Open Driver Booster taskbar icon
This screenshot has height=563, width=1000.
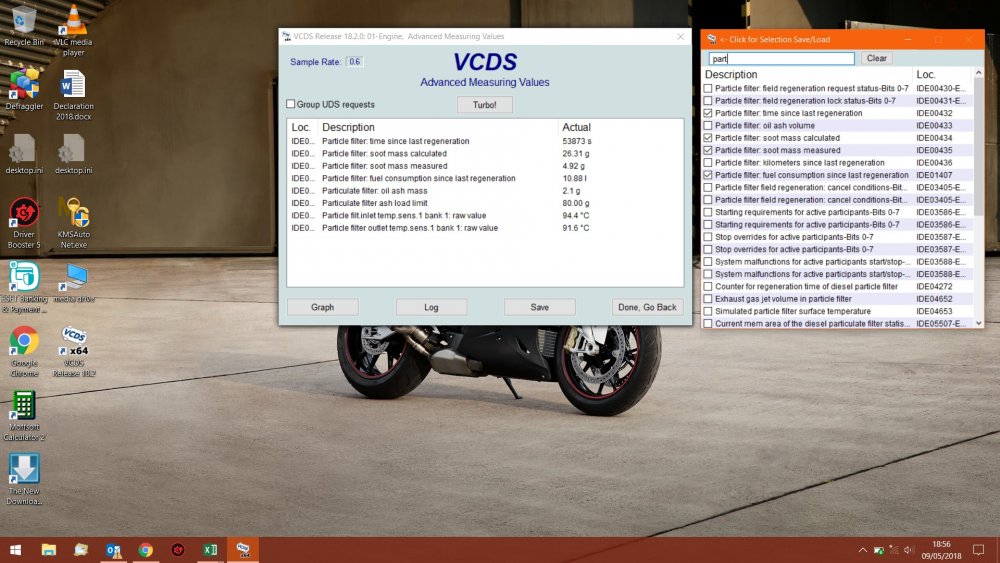[178, 550]
